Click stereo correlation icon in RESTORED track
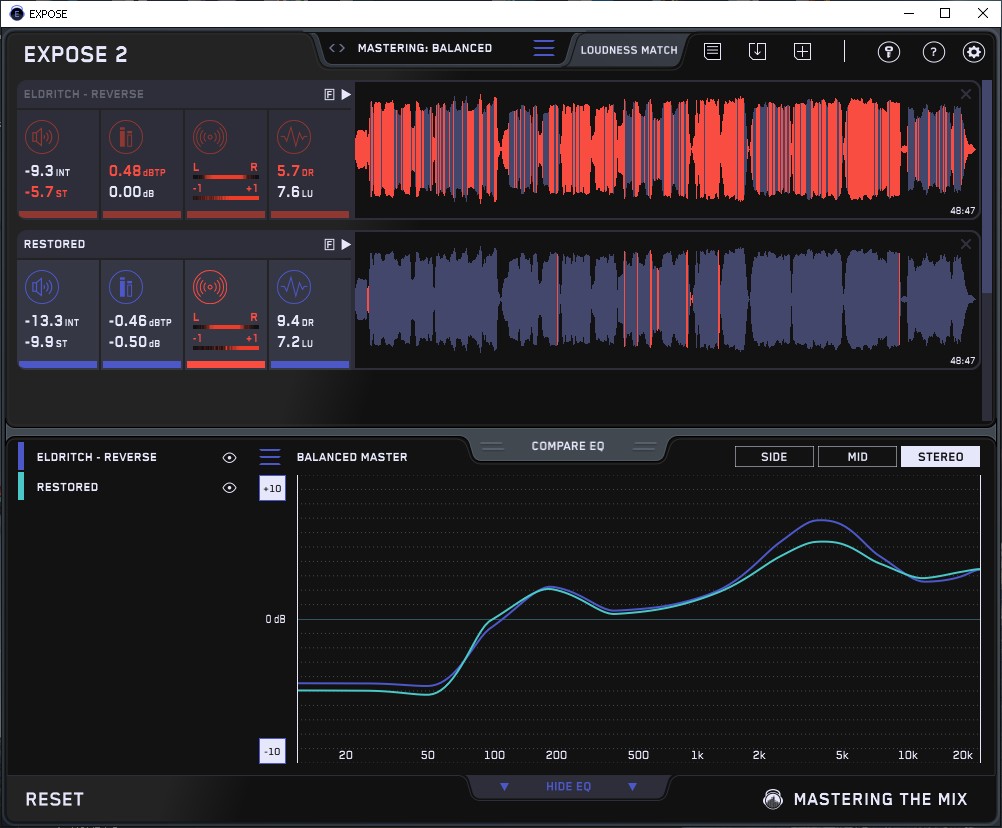 coord(209,288)
